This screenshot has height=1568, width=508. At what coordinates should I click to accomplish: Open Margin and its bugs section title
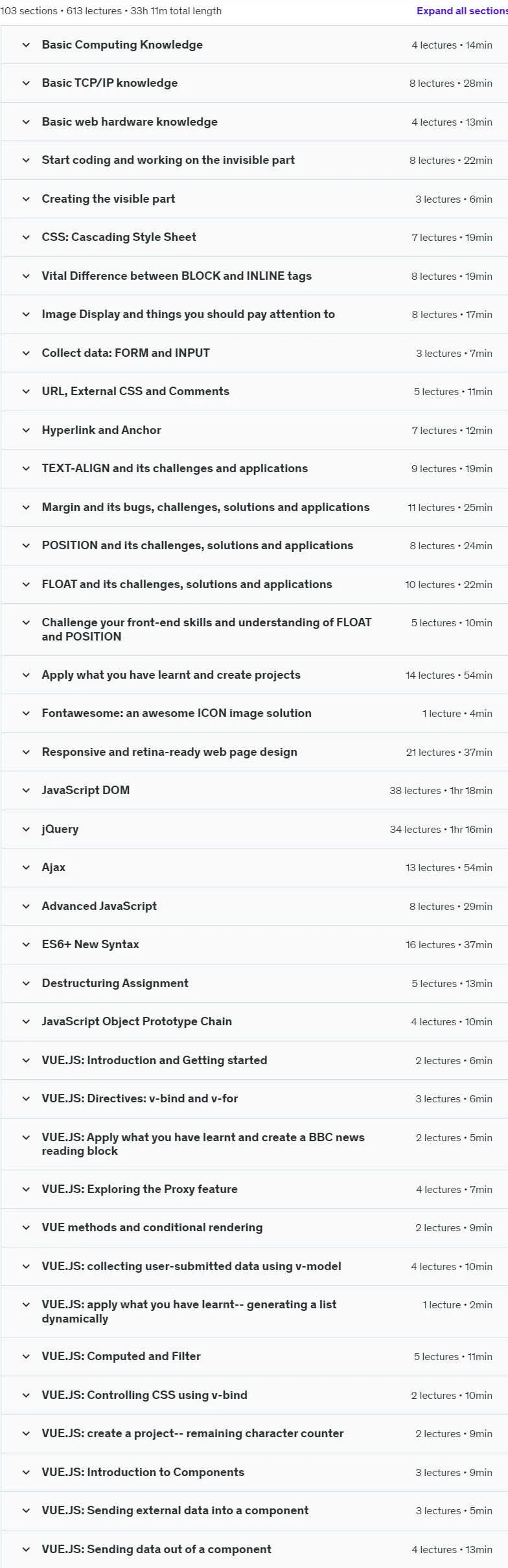(205, 507)
